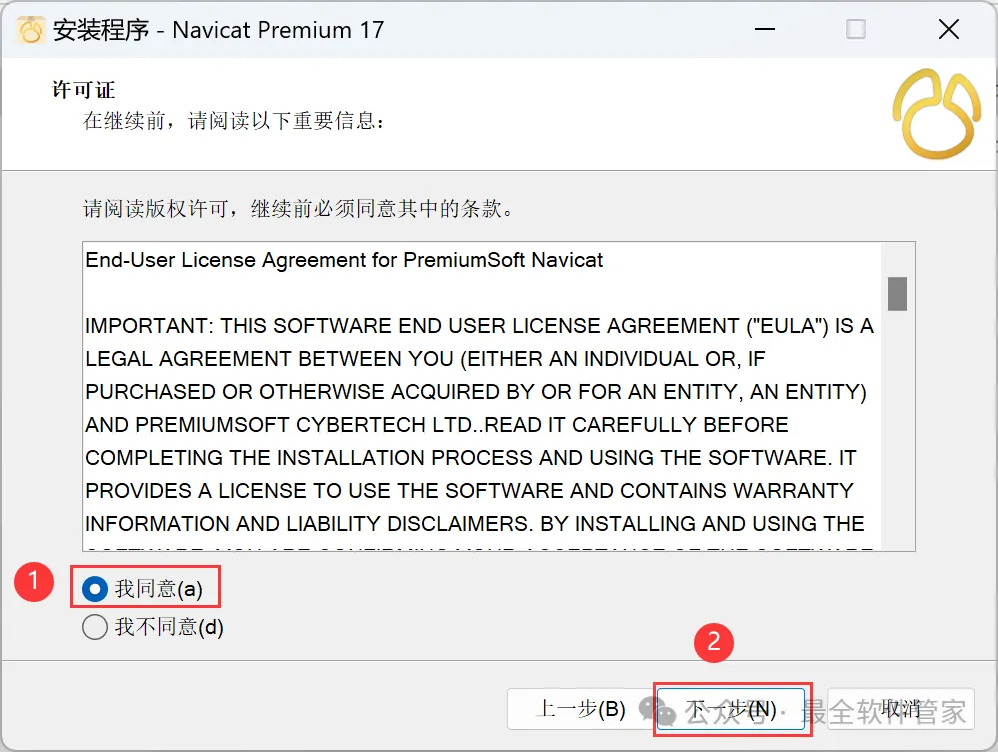
Task: Go back with the 上一步(B) button
Action: tap(580, 709)
